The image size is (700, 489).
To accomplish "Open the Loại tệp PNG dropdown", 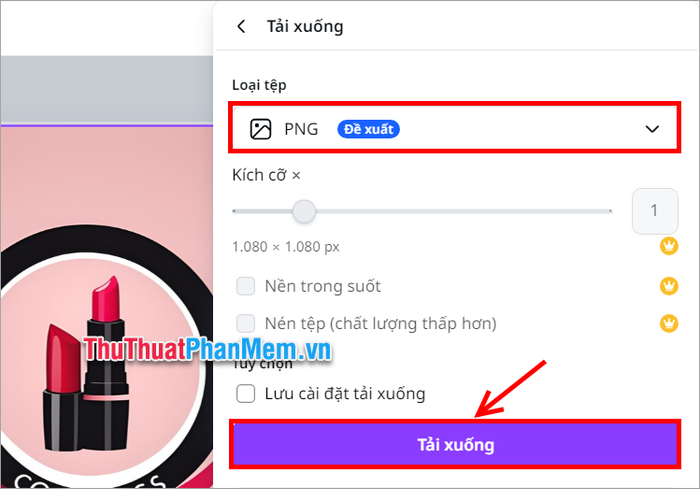I will 454,128.
